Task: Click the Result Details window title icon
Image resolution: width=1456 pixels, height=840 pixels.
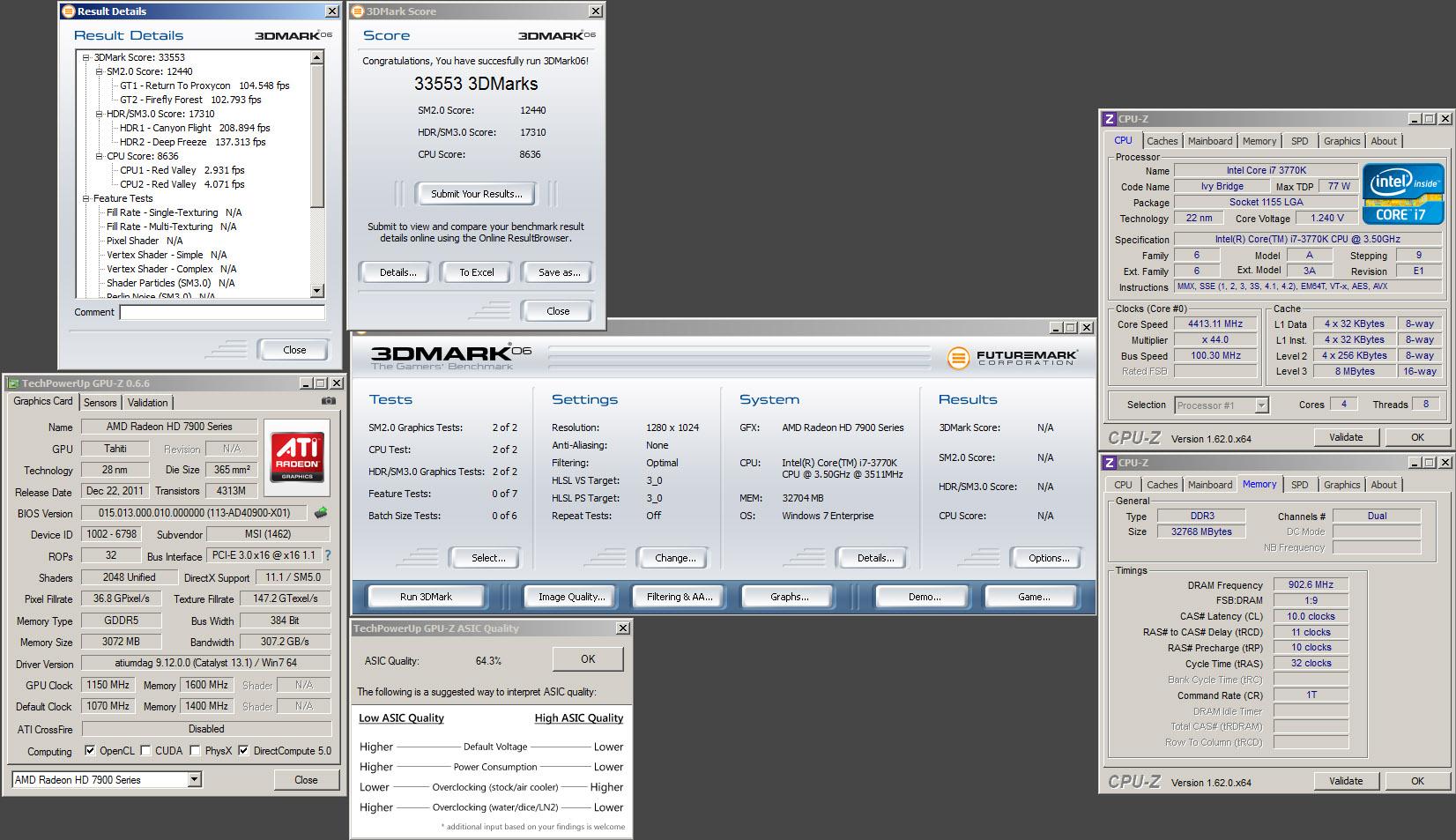Action: point(68,11)
